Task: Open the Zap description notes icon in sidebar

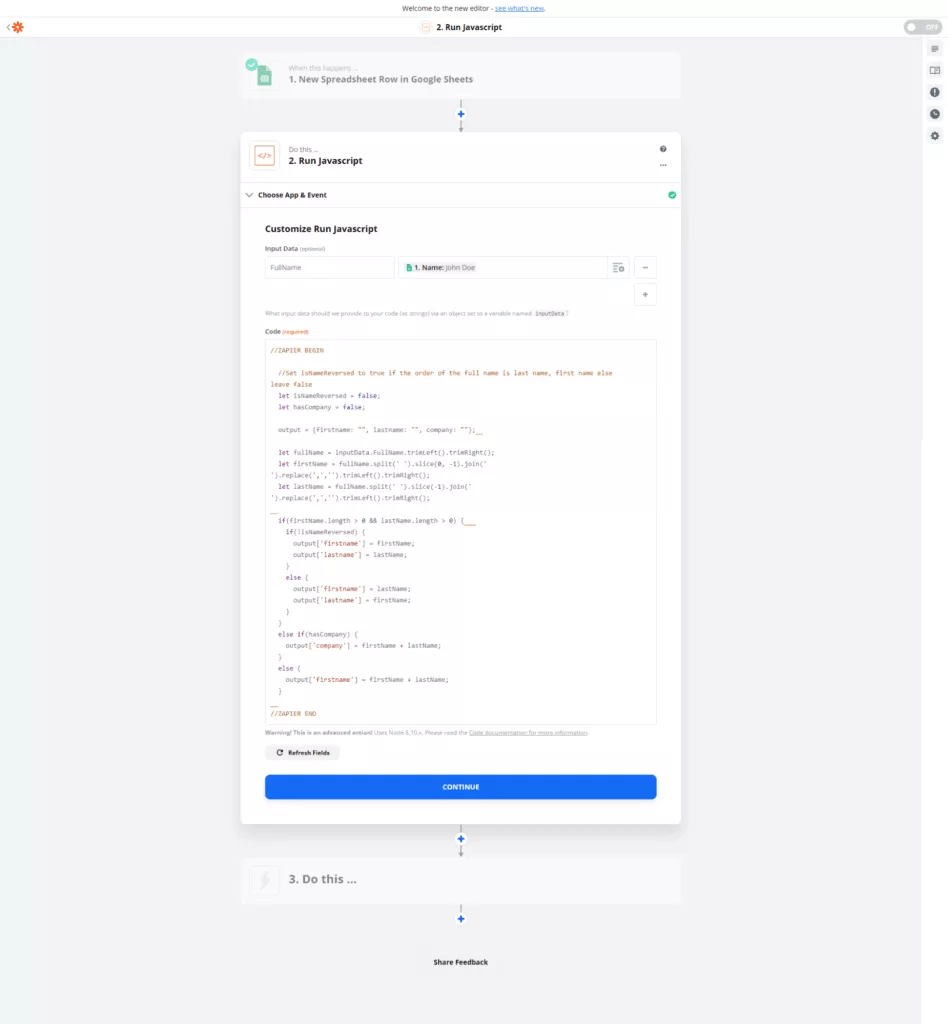Action: coord(935,49)
